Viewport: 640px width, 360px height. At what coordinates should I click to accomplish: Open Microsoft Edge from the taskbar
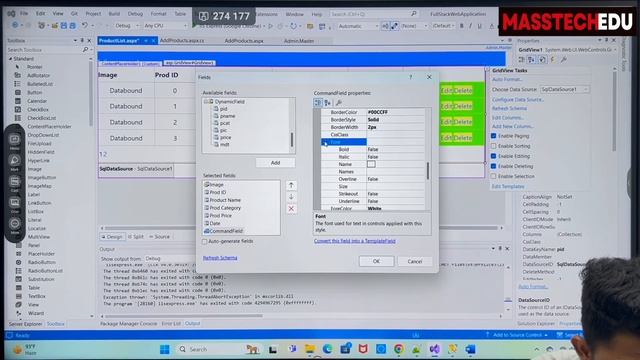[x=327, y=349]
